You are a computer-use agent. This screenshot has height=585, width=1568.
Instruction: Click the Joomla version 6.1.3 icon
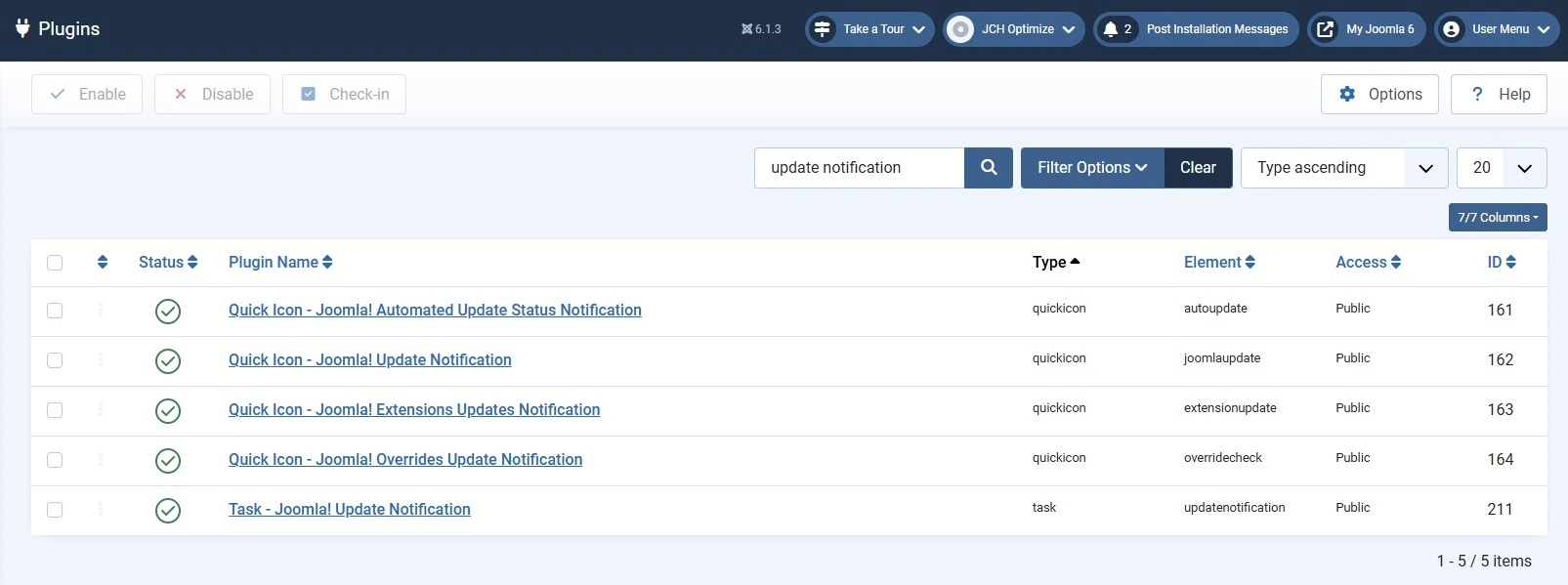point(746,29)
